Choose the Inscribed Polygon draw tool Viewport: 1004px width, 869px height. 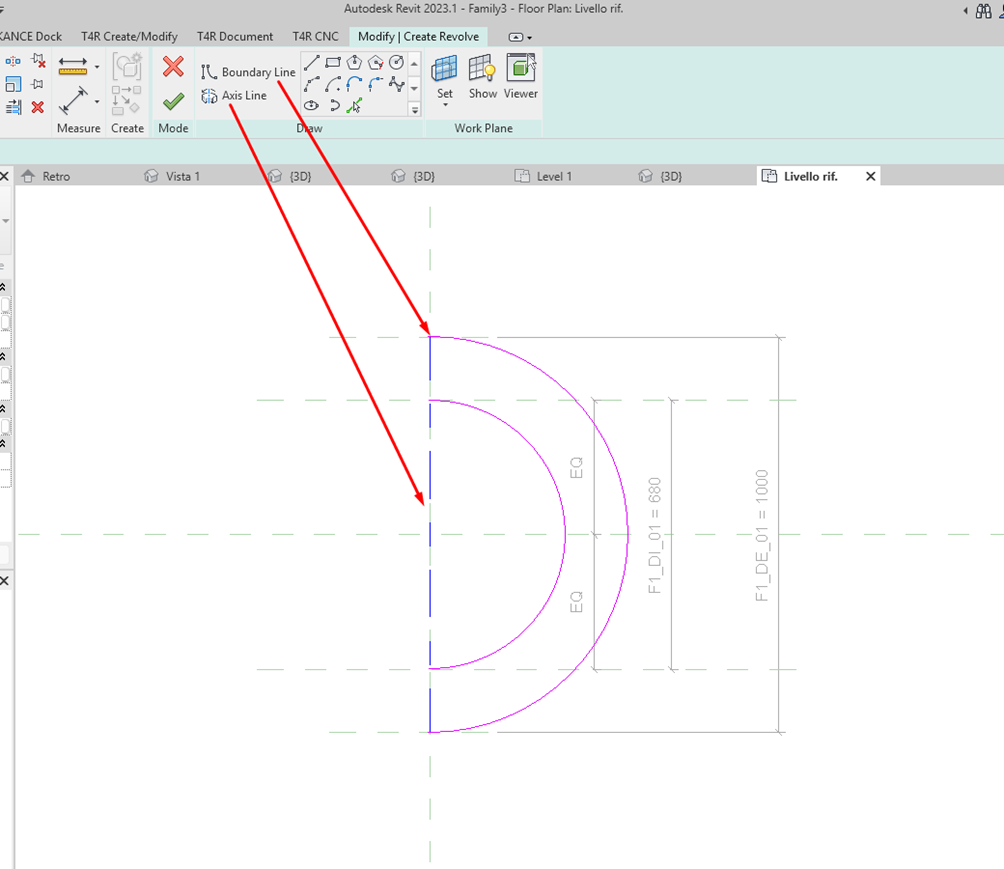pos(354,63)
